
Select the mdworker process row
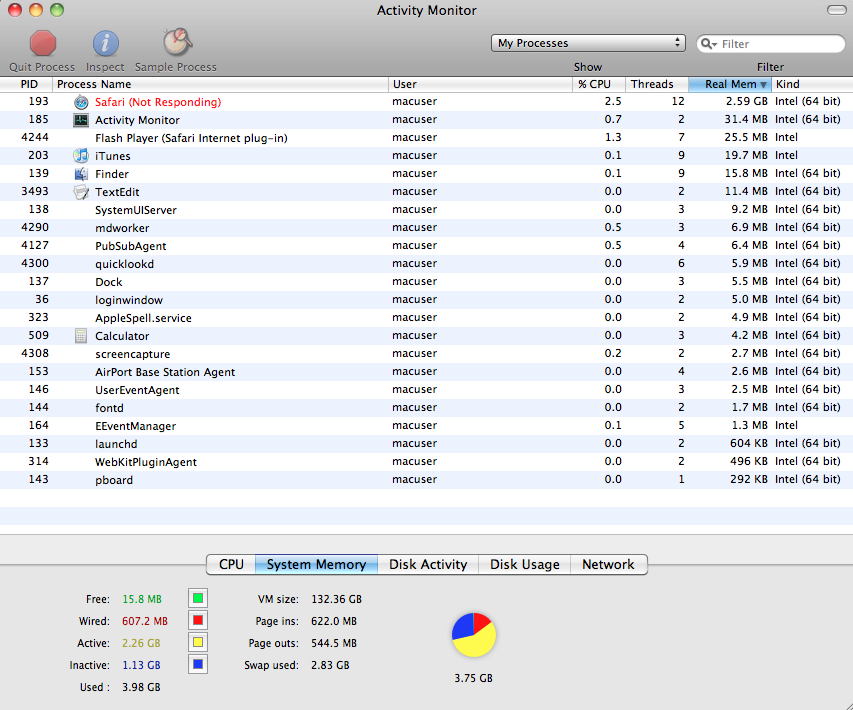pyautogui.click(x=426, y=228)
